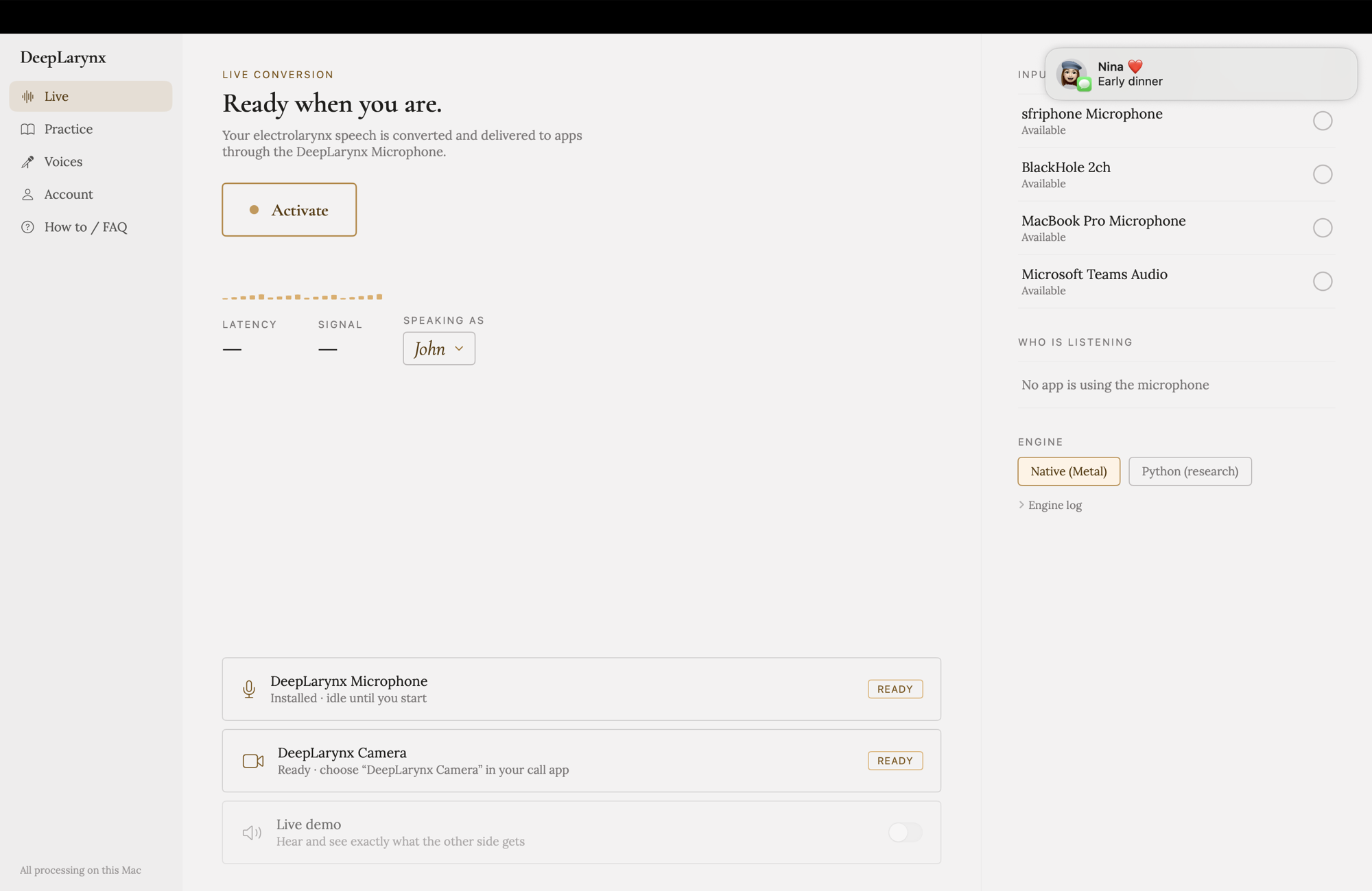Toggle the Live demo switch
This screenshot has width=1372, height=891.
point(905,833)
